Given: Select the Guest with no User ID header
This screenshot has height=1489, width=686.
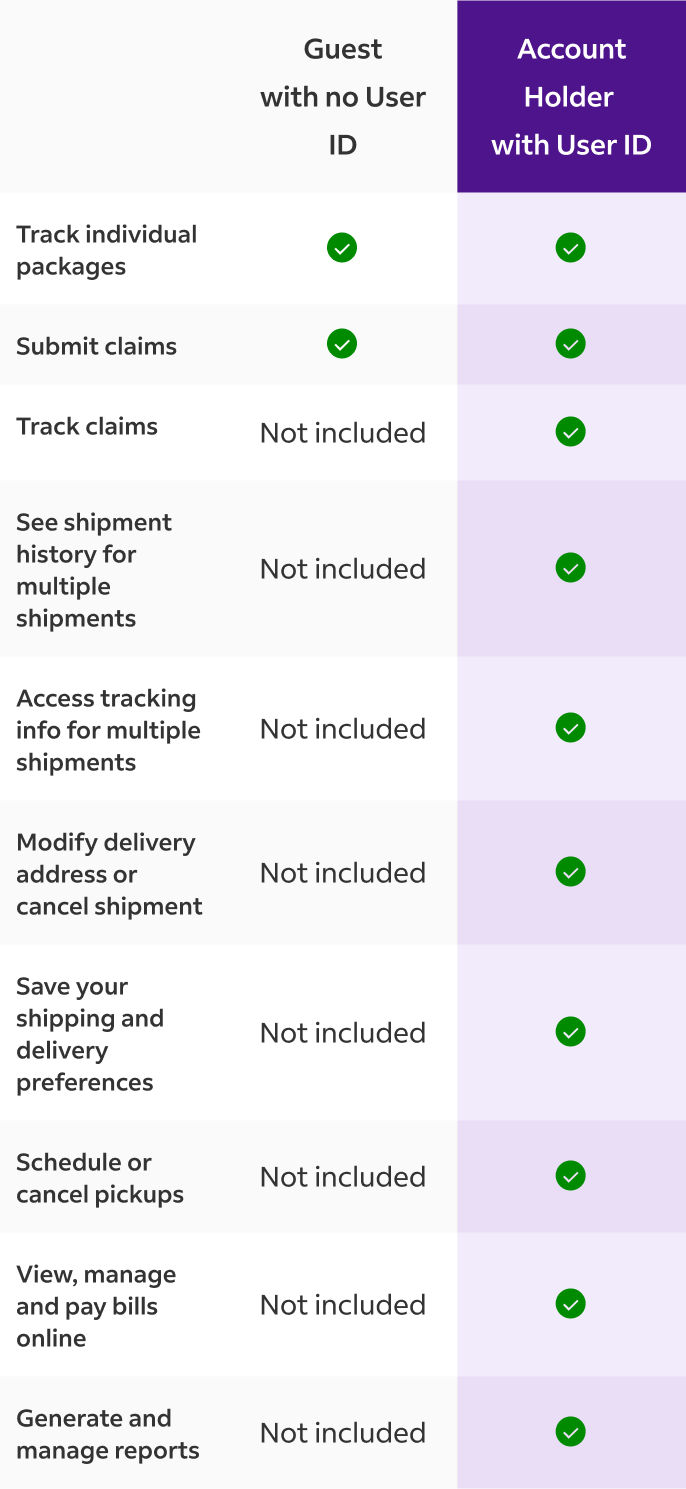Looking at the screenshot, I should point(343,97).
